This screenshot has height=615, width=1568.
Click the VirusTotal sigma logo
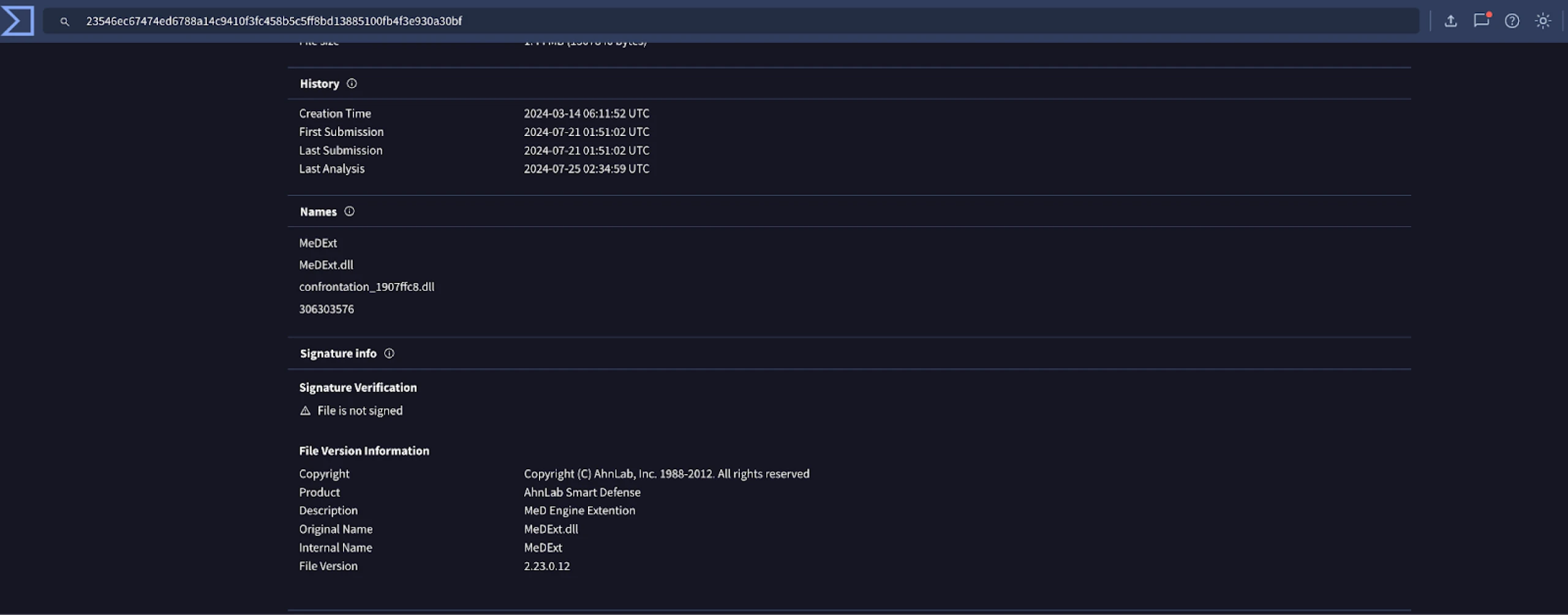tap(17, 21)
